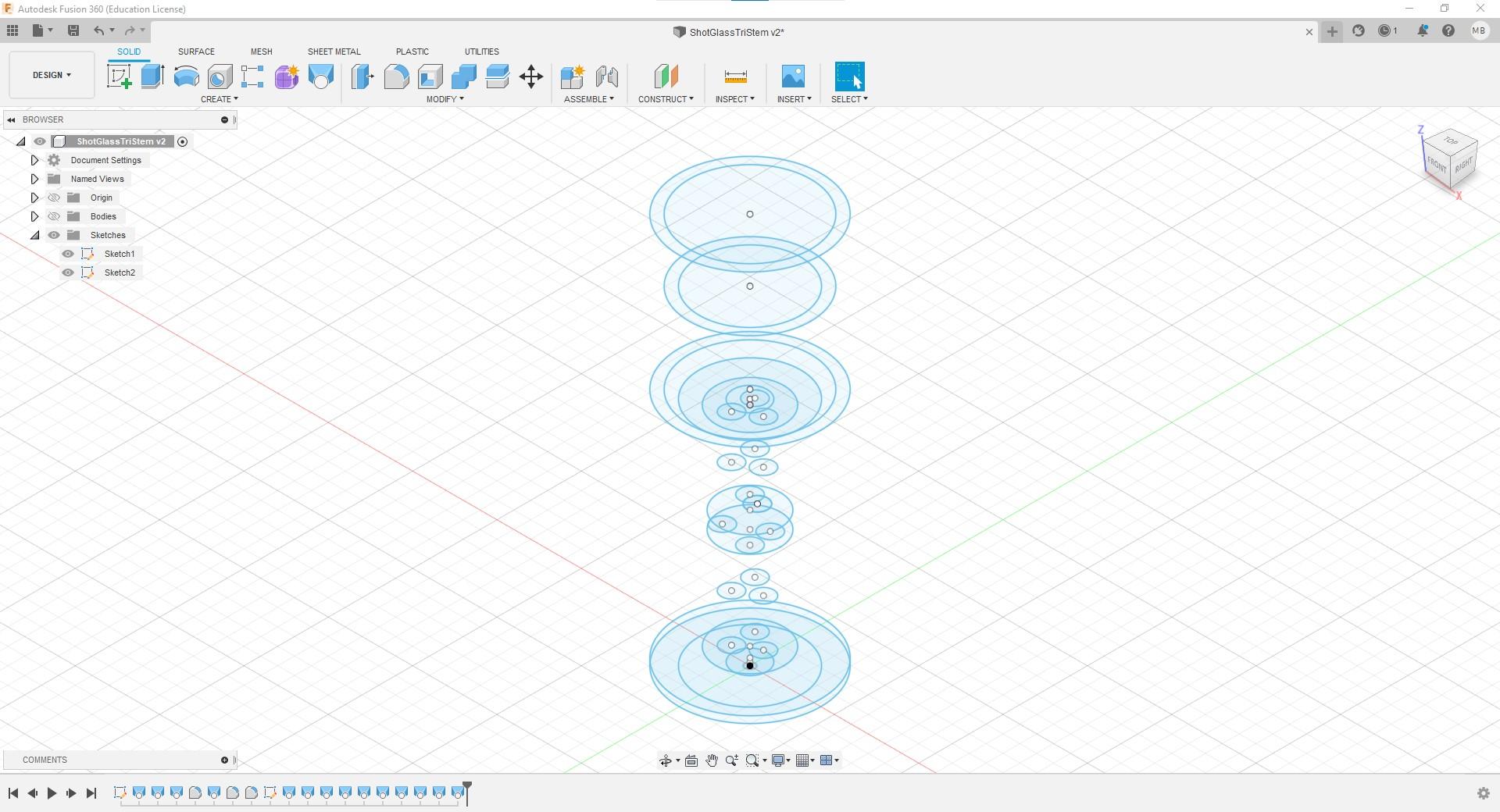Image resolution: width=1500 pixels, height=812 pixels.
Task: Open the SELECT menu
Action: [849, 99]
